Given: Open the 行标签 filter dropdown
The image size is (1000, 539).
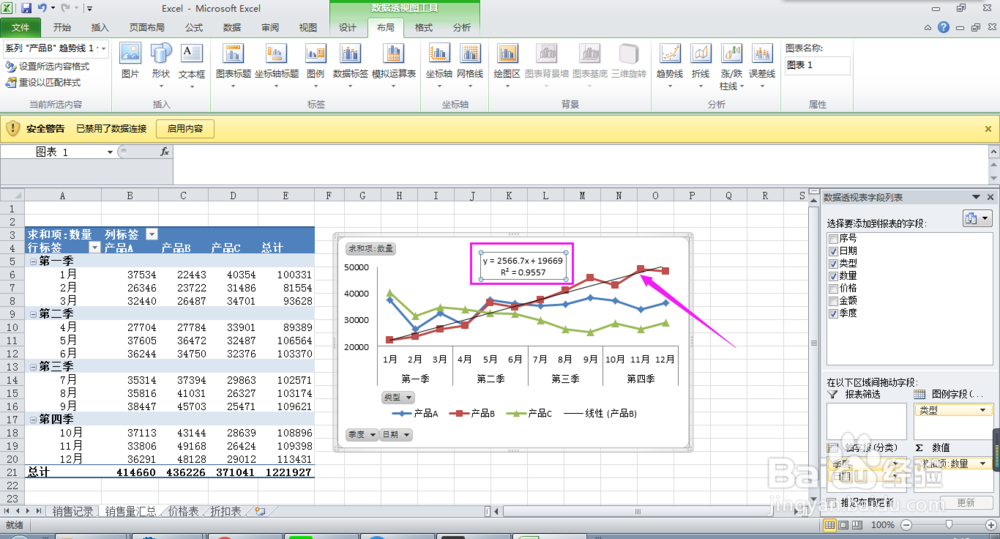Looking at the screenshot, I should pos(94,247).
